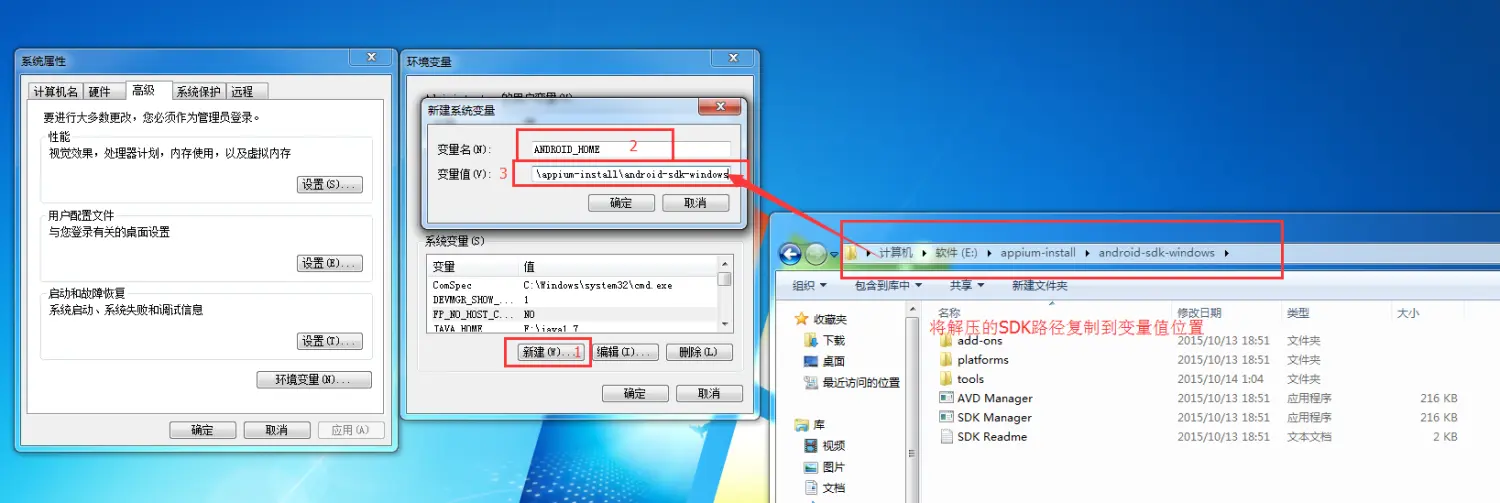Click the 桌面 icon in sidebar
Image resolution: width=1500 pixels, height=503 pixels.
click(x=811, y=361)
